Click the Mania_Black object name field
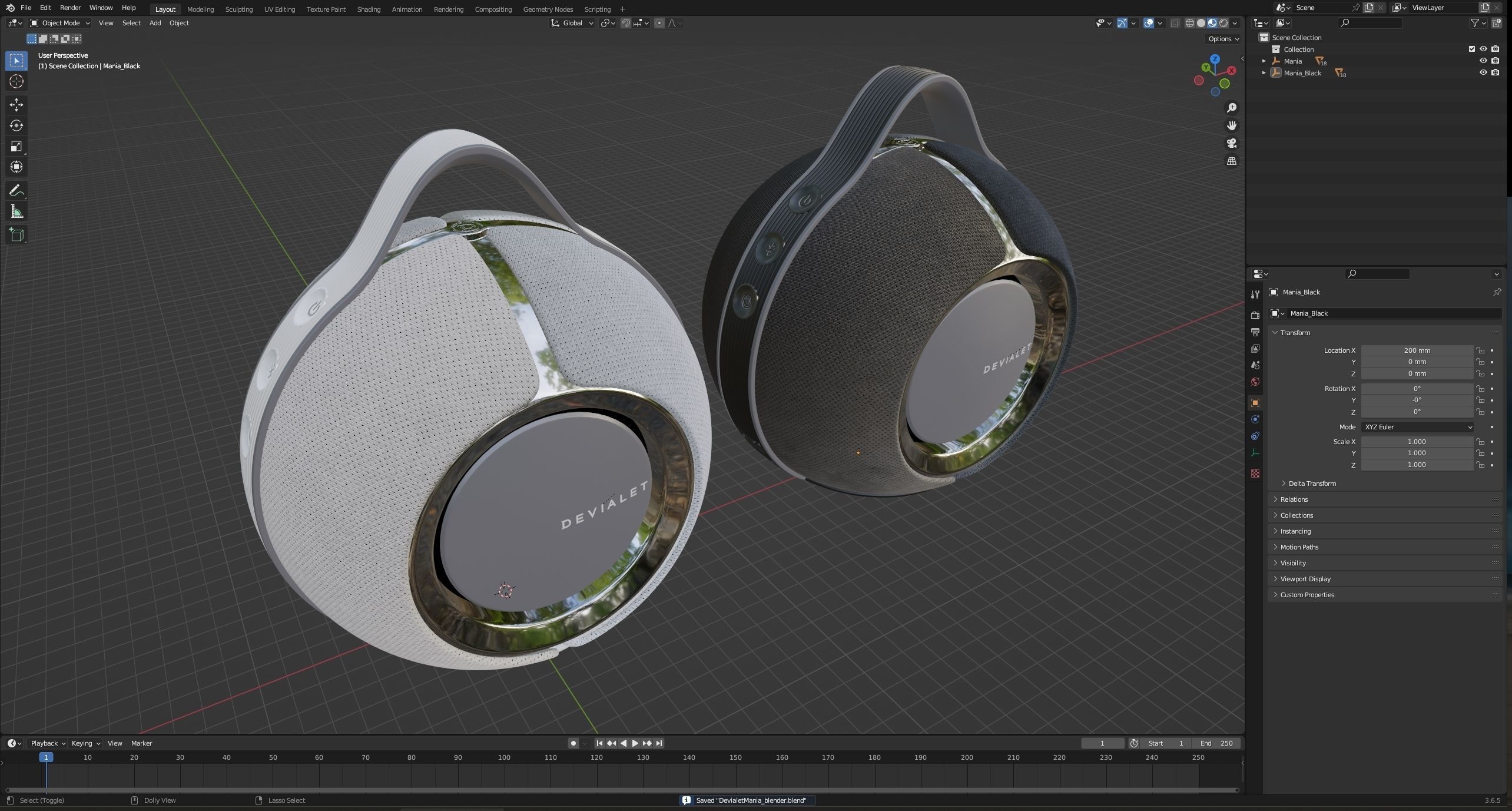The image size is (1512, 811). [x=1392, y=313]
